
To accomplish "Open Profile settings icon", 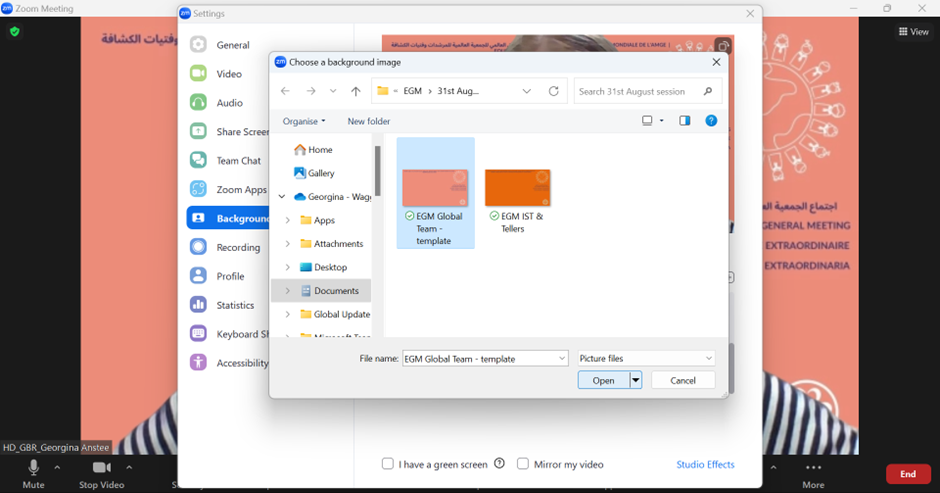I will pos(198,276).
